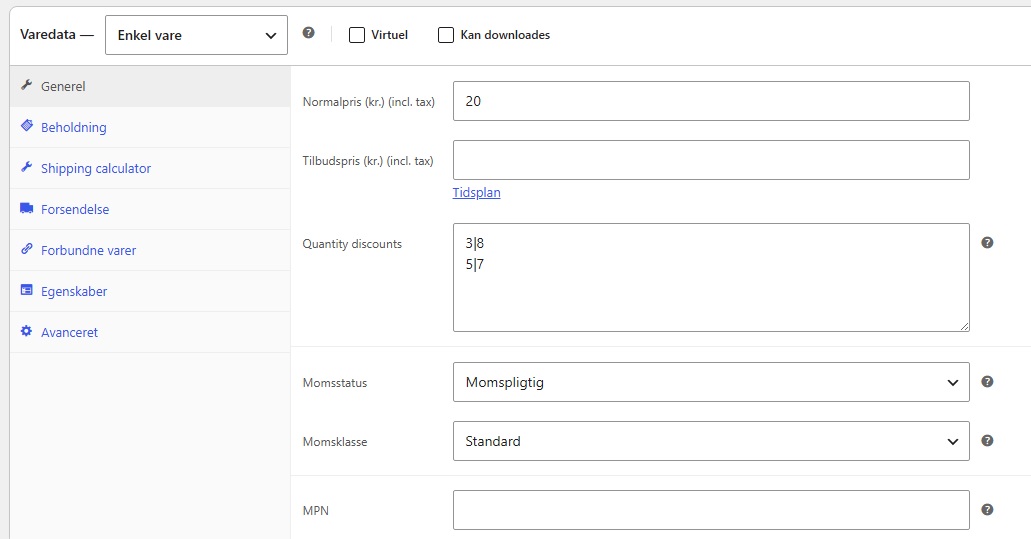Click help icon beside MPN field
The image size is (1031, 539).
tap(987, 509)
